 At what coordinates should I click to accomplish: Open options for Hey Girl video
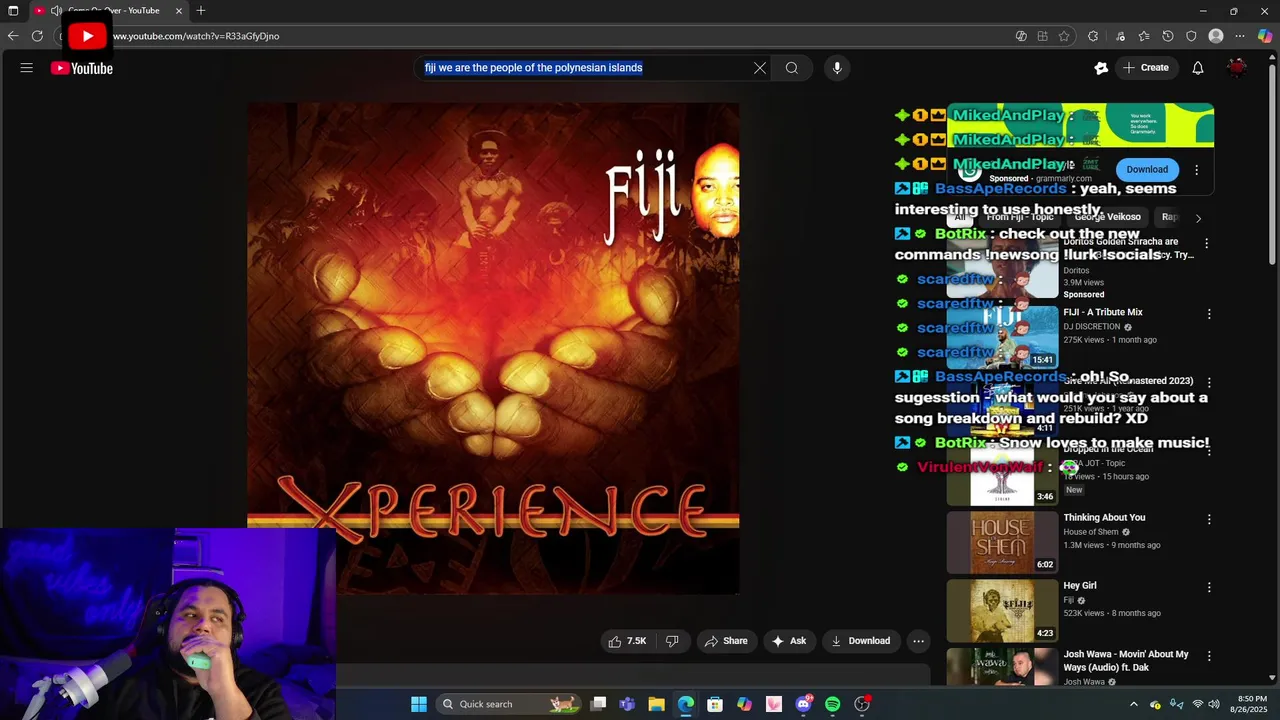(1209, 587)
